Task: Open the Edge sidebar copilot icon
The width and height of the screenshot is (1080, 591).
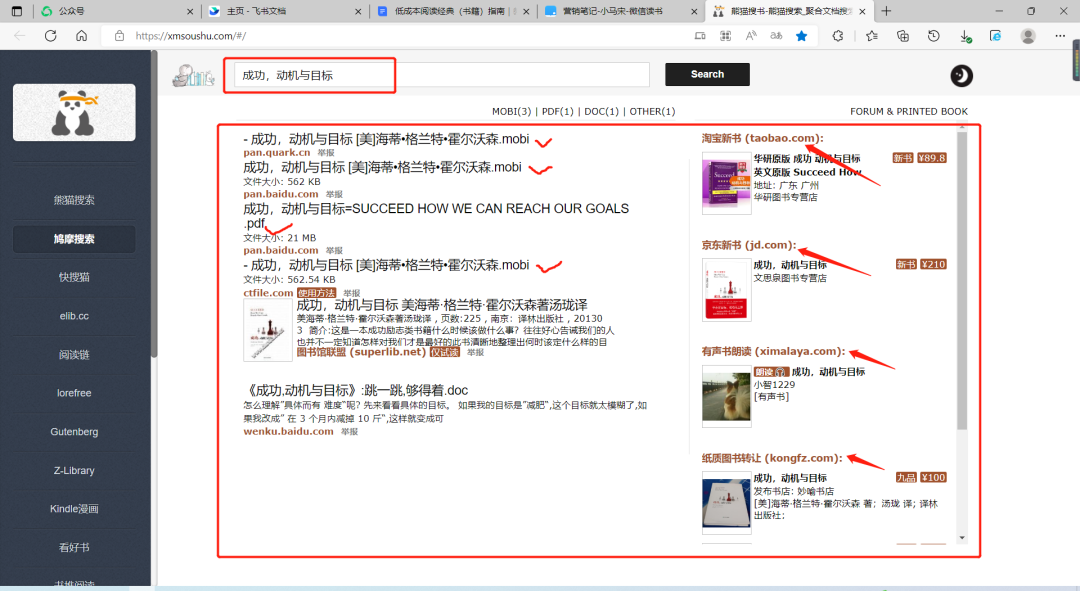Action: (995, 36)
